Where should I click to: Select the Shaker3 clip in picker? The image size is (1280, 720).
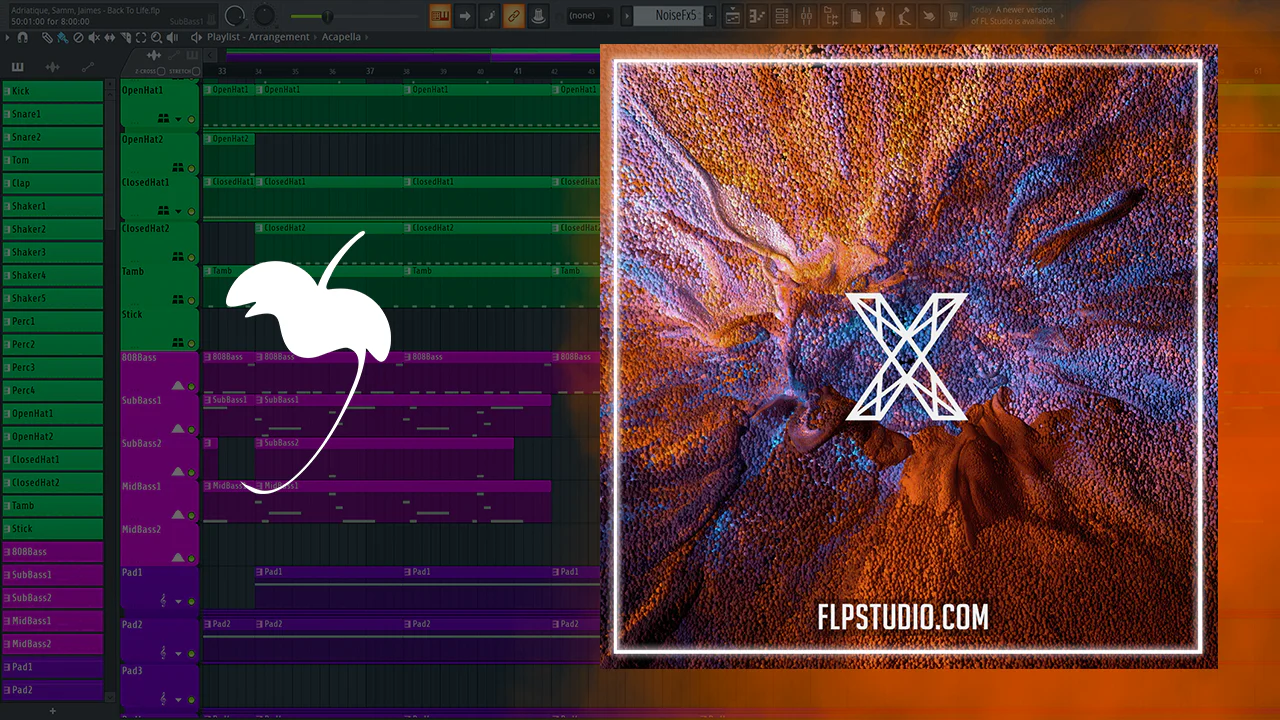pyautogui.click(x=53, y=252)
